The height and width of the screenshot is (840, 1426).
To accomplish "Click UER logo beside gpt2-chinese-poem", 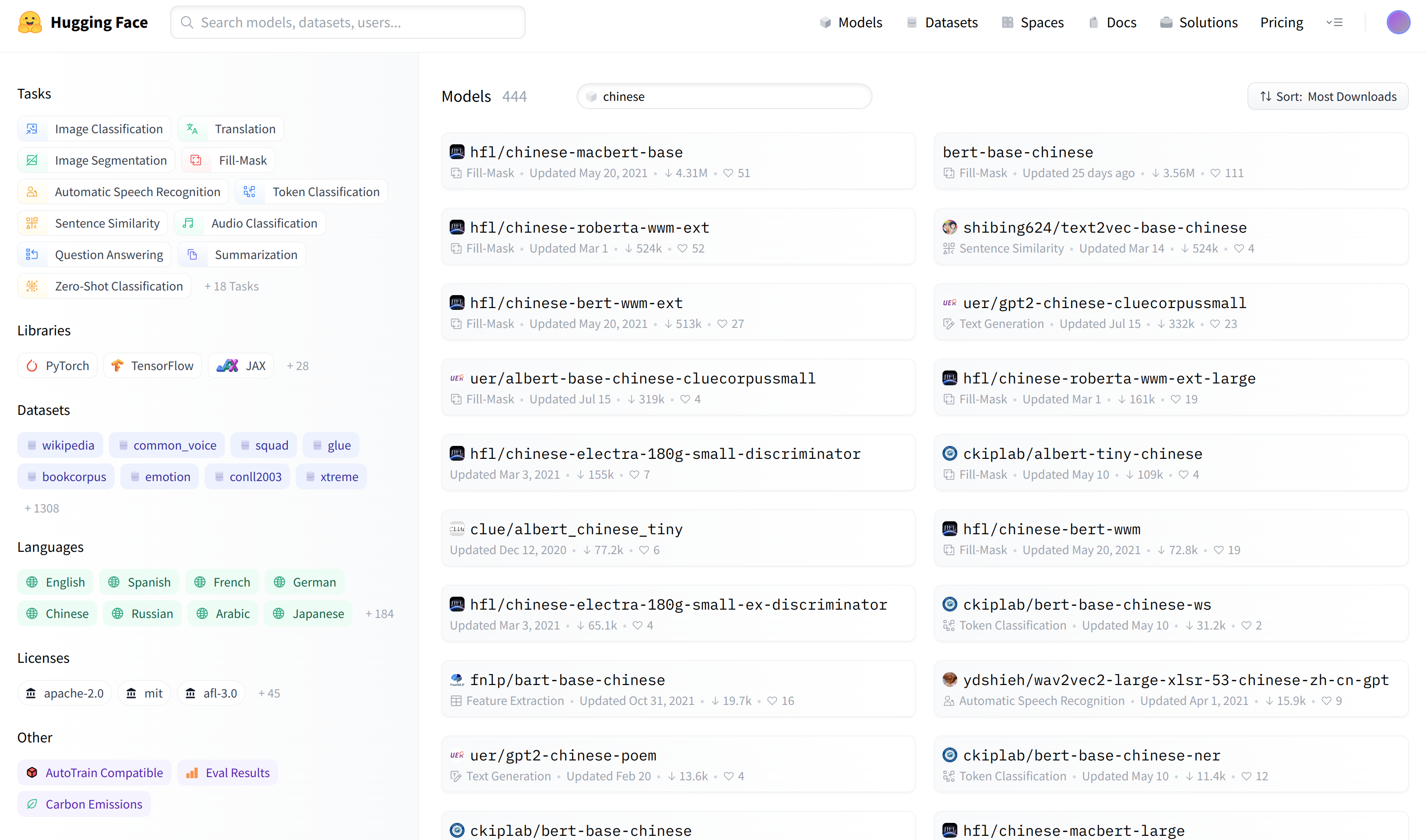I will coord(457,755).
